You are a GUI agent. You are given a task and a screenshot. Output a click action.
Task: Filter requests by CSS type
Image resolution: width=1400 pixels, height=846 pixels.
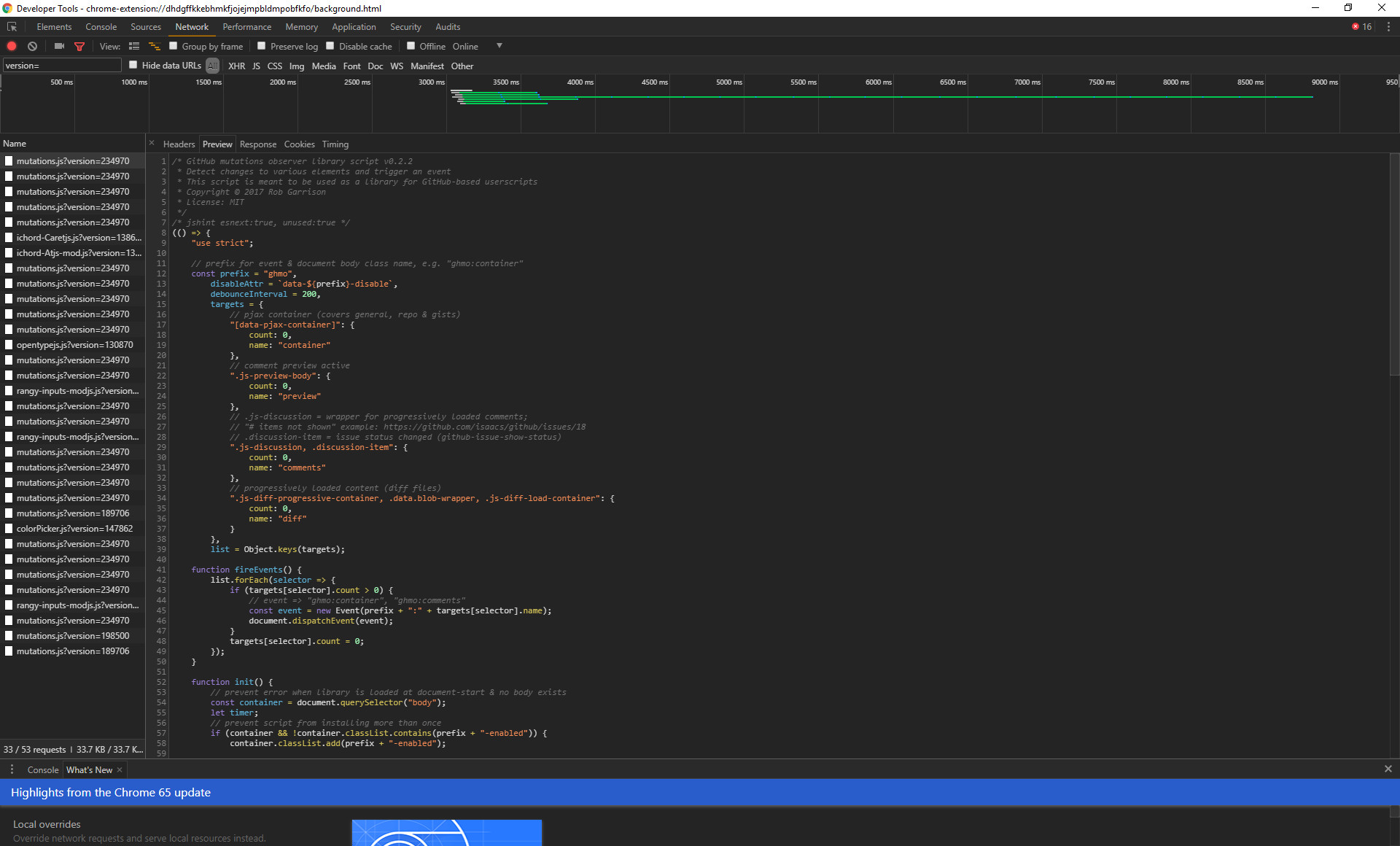pyautogui.click(x=275, y=66)
